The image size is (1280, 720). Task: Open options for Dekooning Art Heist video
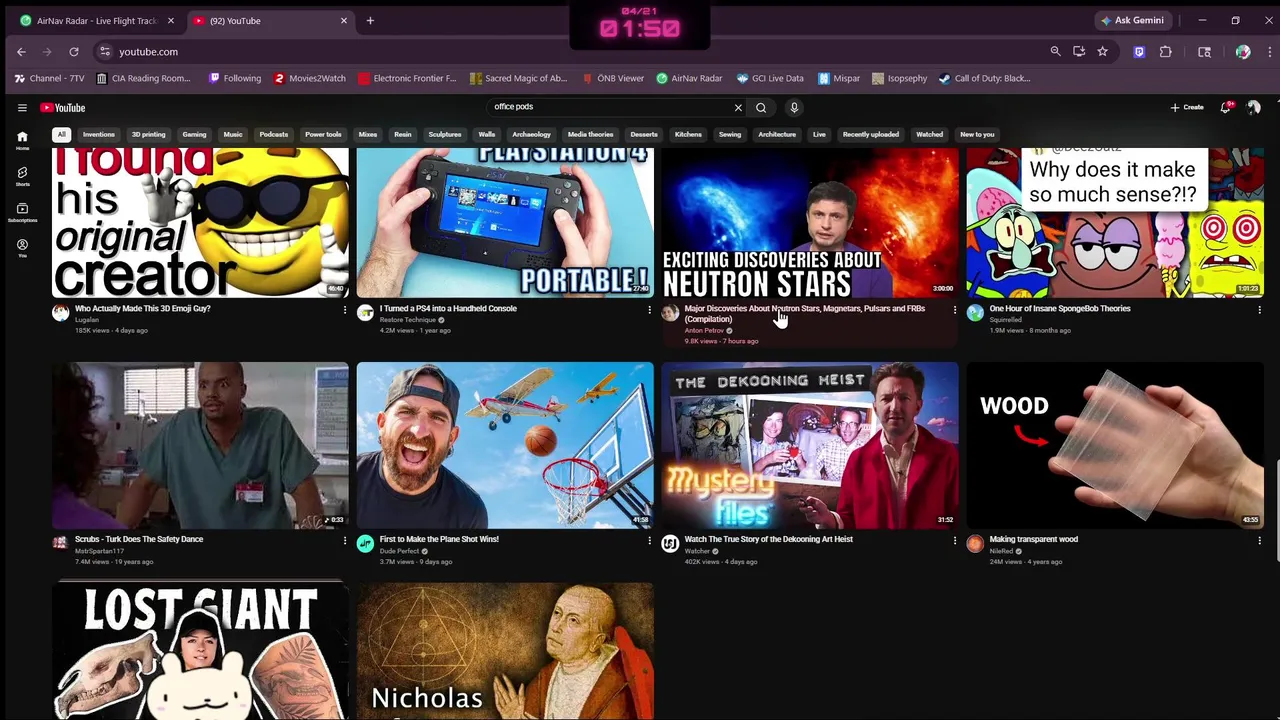(x=954, y=541)
